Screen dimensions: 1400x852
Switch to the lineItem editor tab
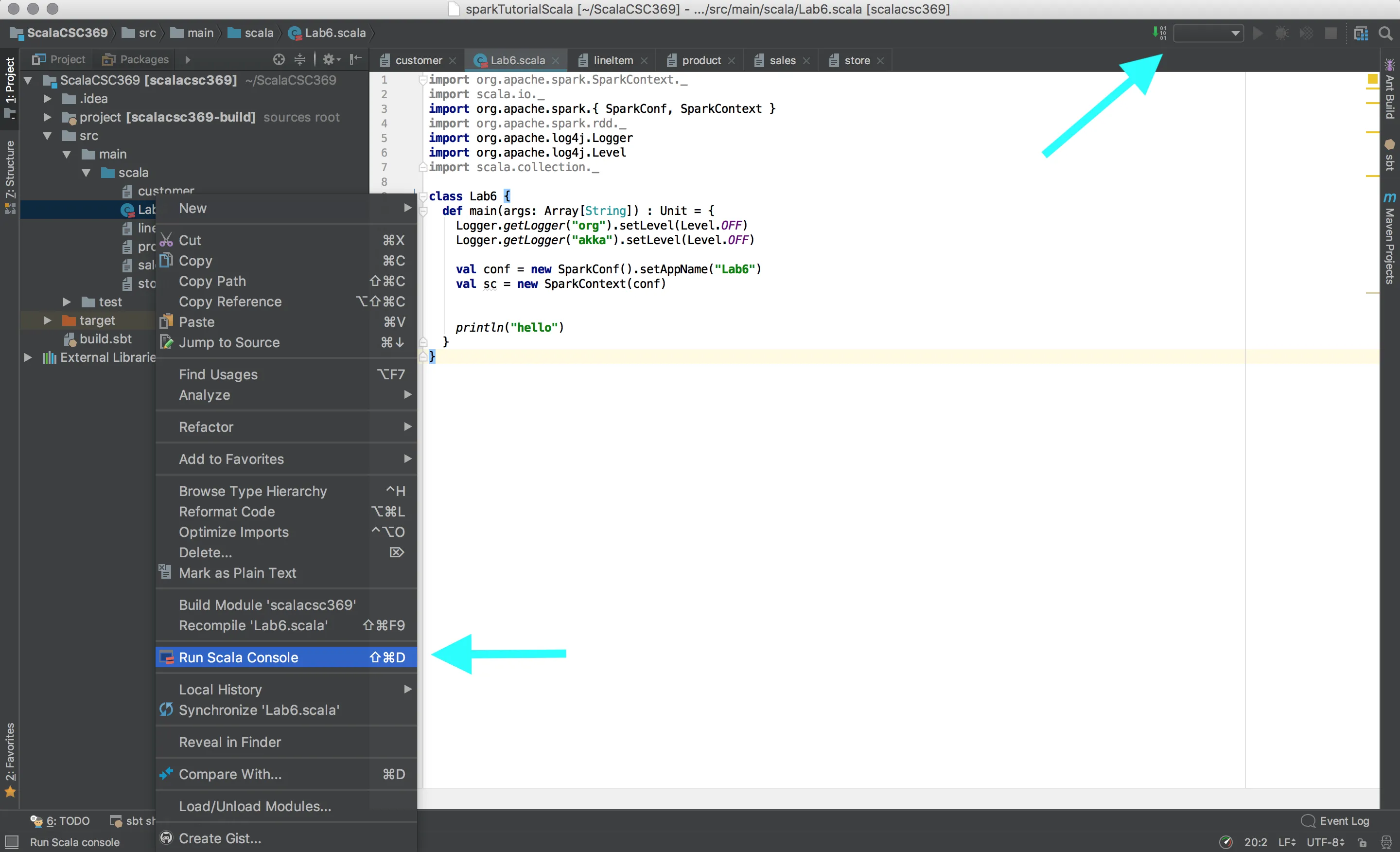[x=612, y=60]
